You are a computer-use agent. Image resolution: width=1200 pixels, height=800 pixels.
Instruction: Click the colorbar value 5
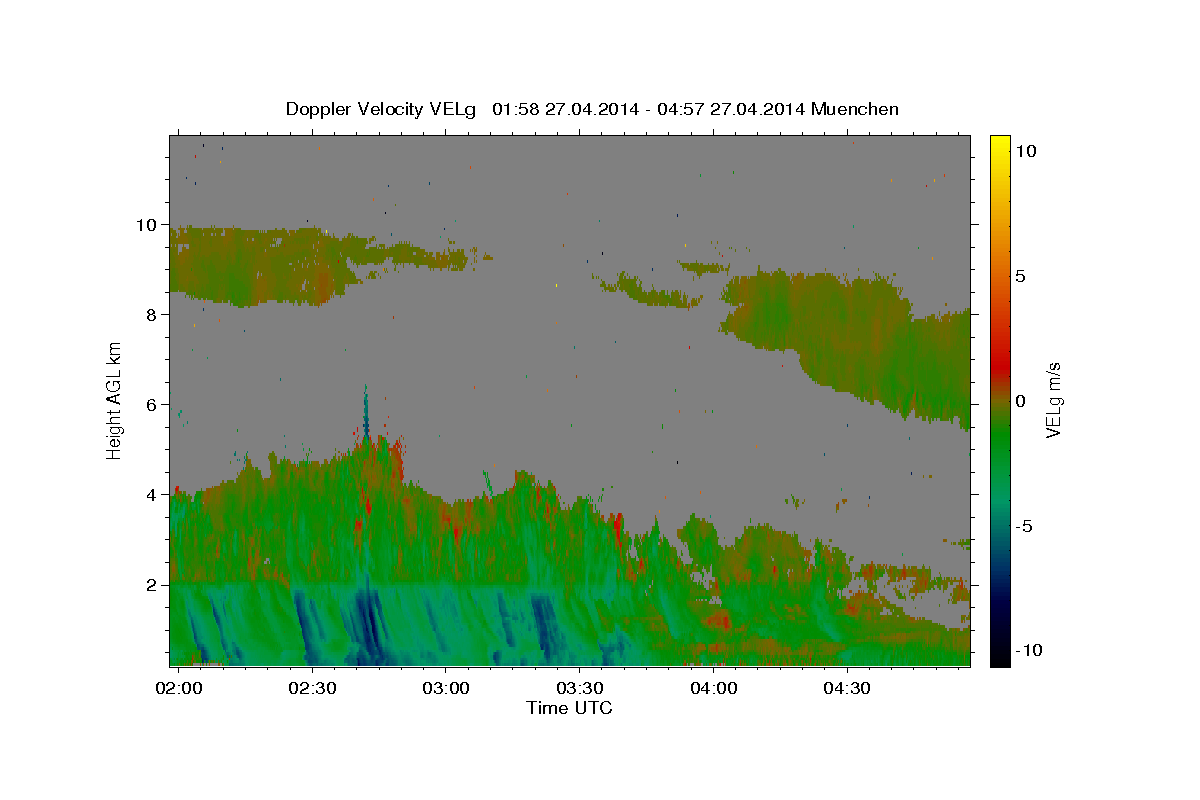click(x=1020, y=275)
